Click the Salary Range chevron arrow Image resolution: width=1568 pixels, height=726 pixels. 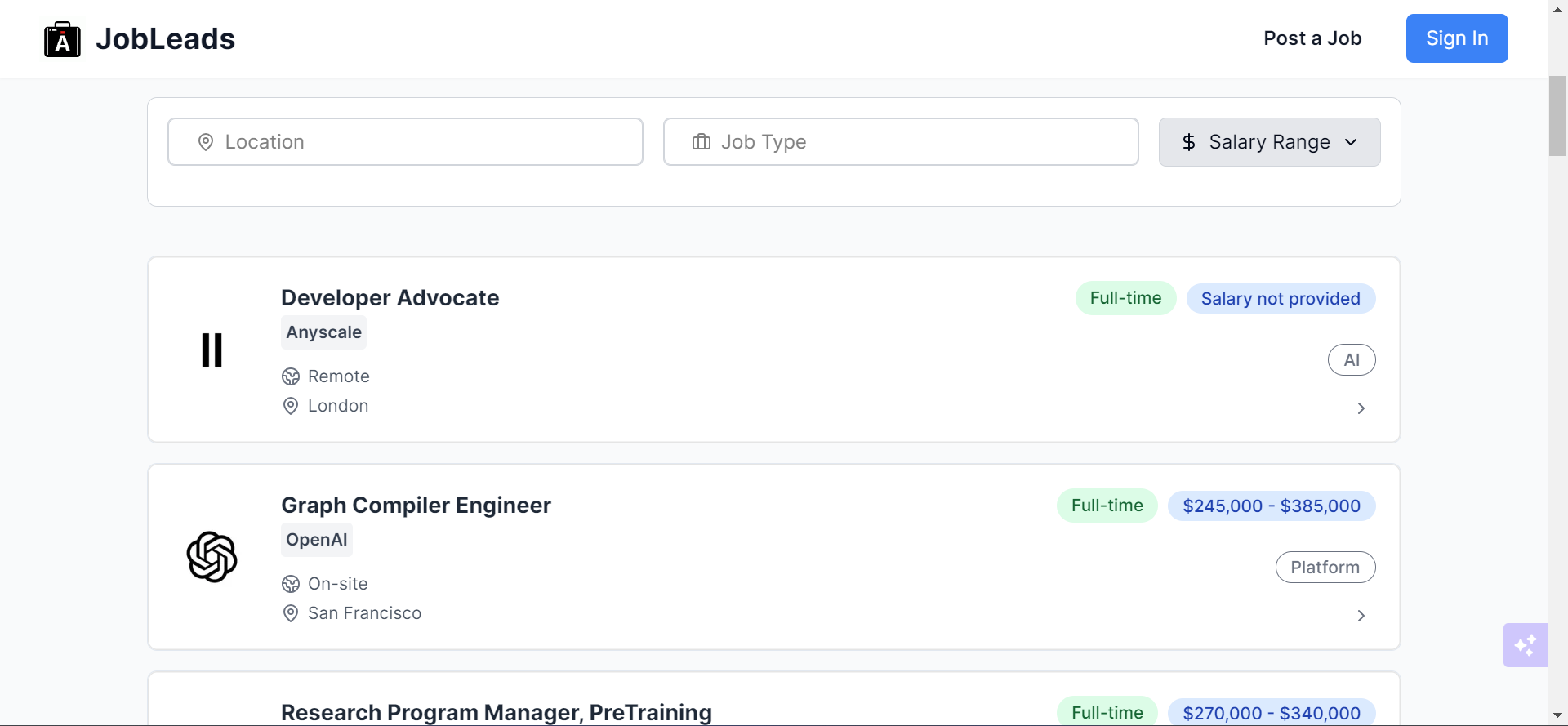(x=1351, y=142)
